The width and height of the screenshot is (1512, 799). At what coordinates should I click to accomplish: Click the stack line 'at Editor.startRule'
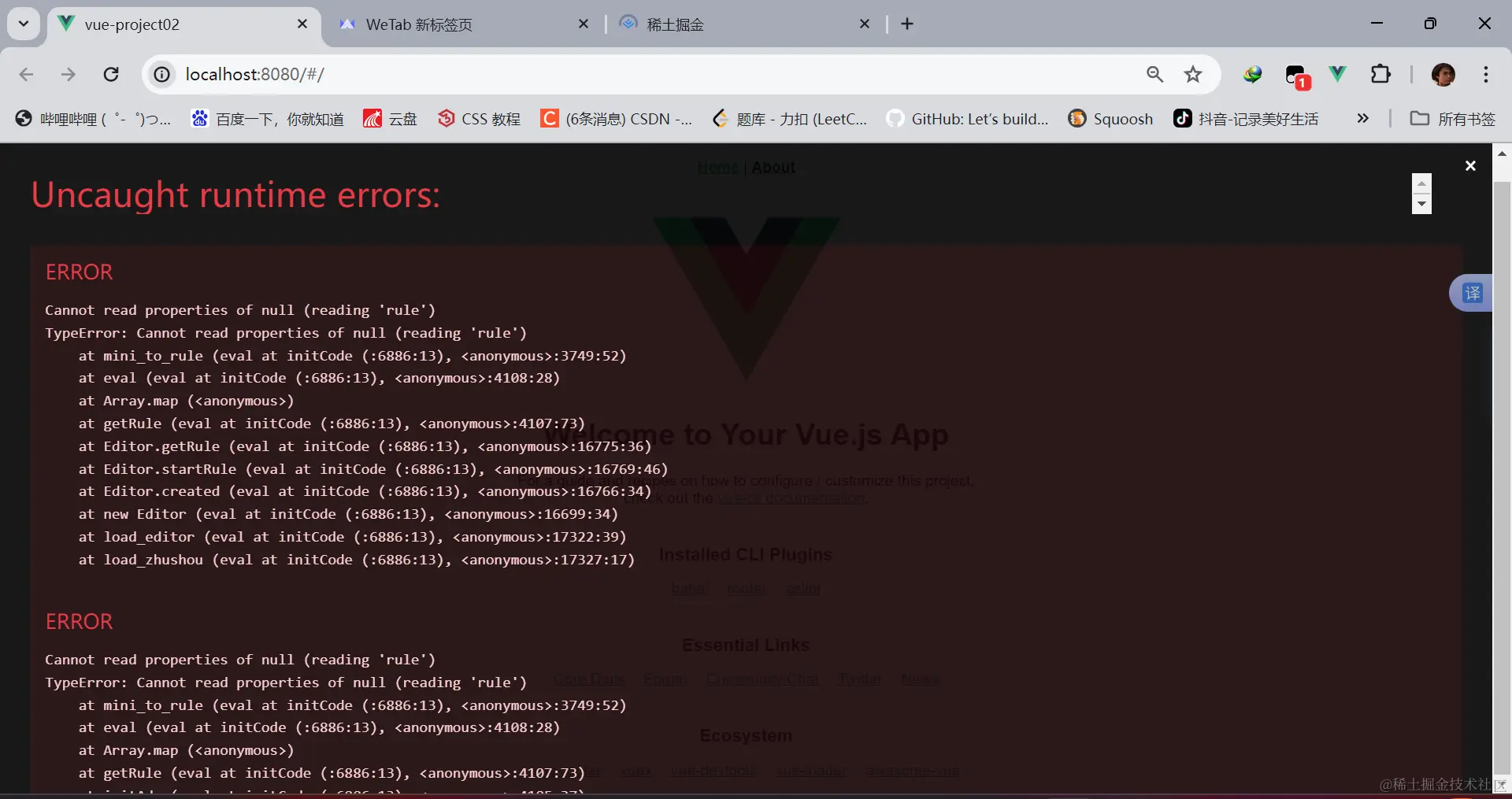point(372,469)
